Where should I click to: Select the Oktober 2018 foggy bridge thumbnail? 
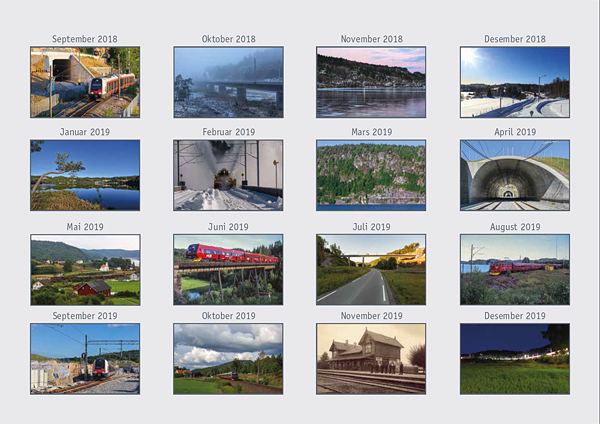(x=228, y=82)
